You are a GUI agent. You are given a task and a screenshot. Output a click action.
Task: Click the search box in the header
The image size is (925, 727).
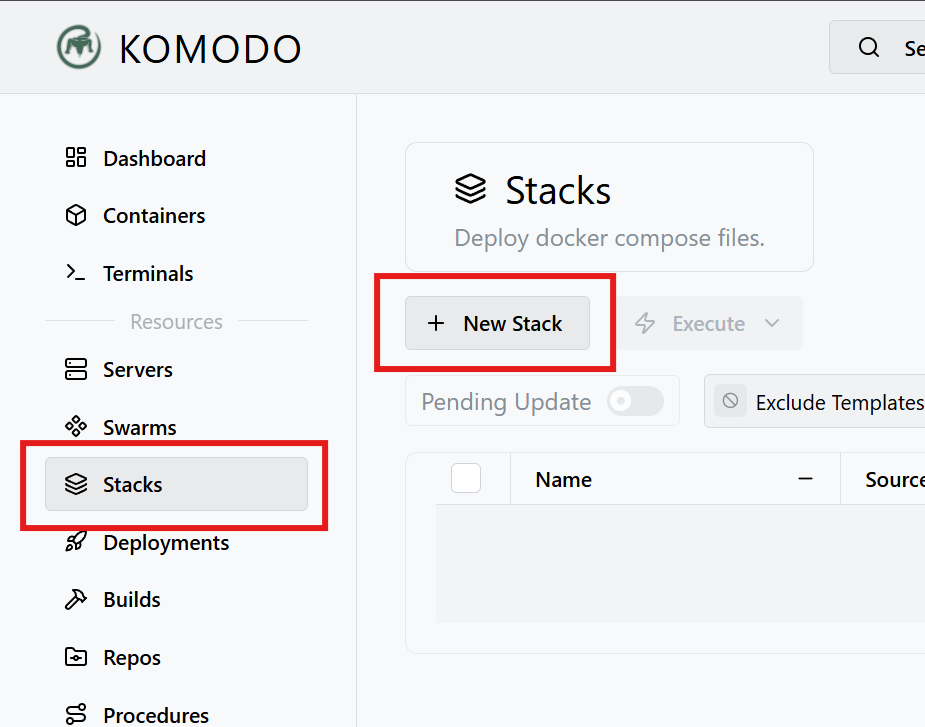click(877, 47)
